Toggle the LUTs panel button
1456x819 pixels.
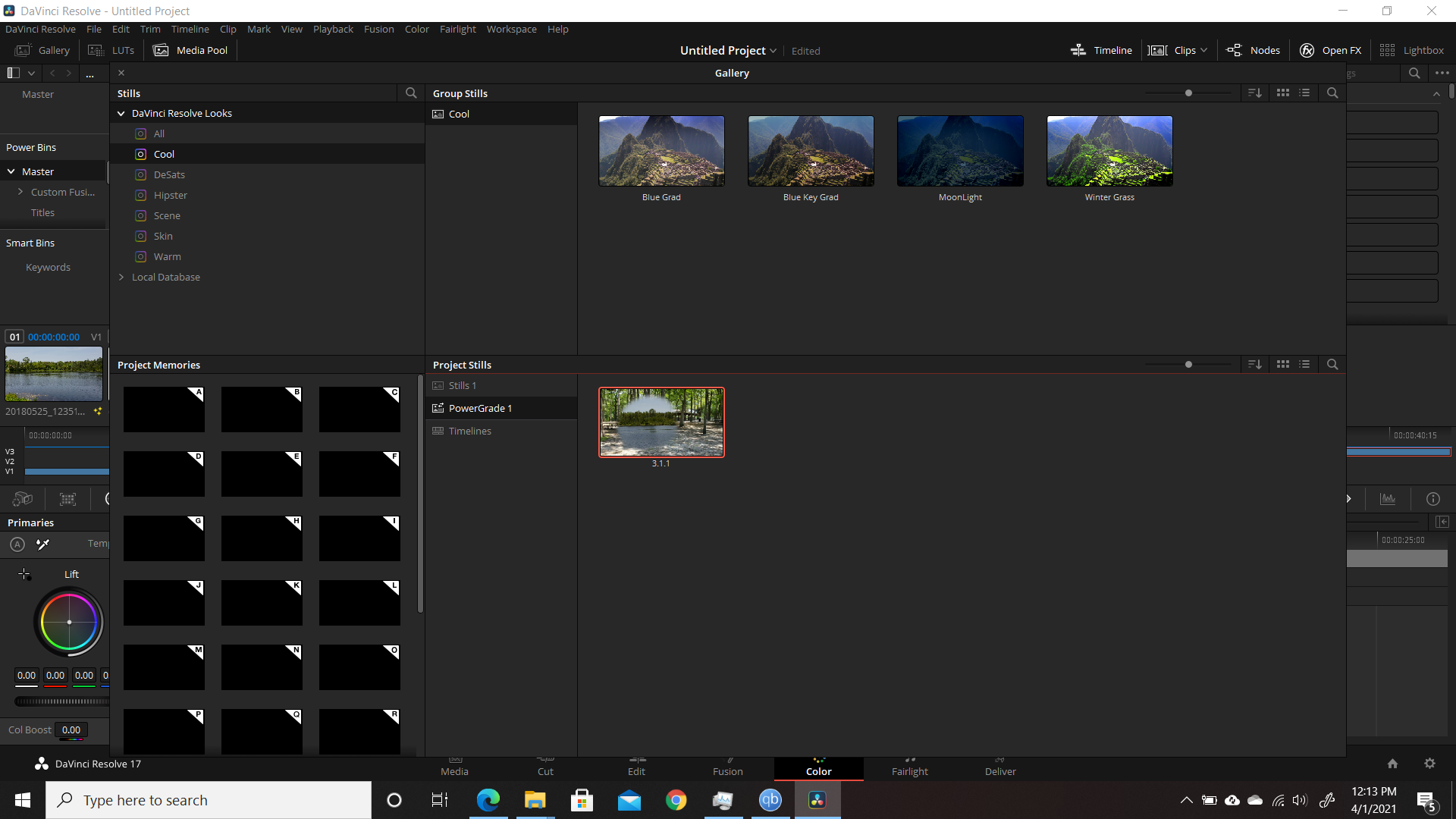(x=111, y=50)
